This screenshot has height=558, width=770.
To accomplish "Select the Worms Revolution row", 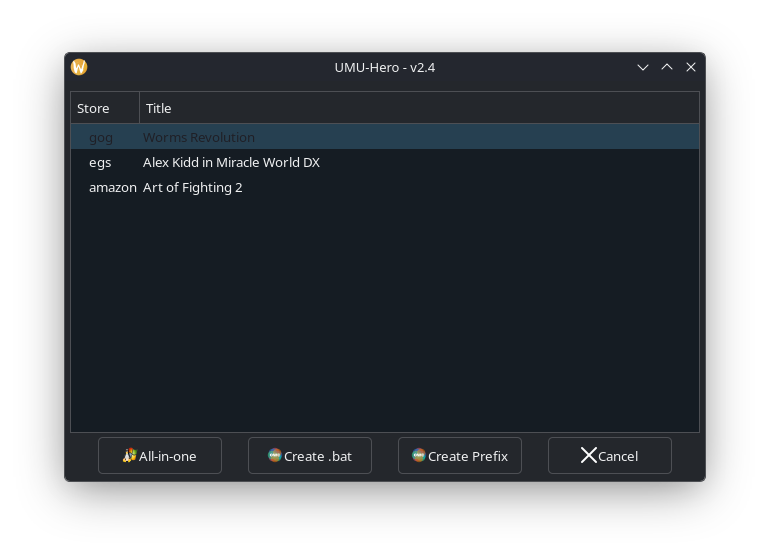I will [x=385, y=137].
